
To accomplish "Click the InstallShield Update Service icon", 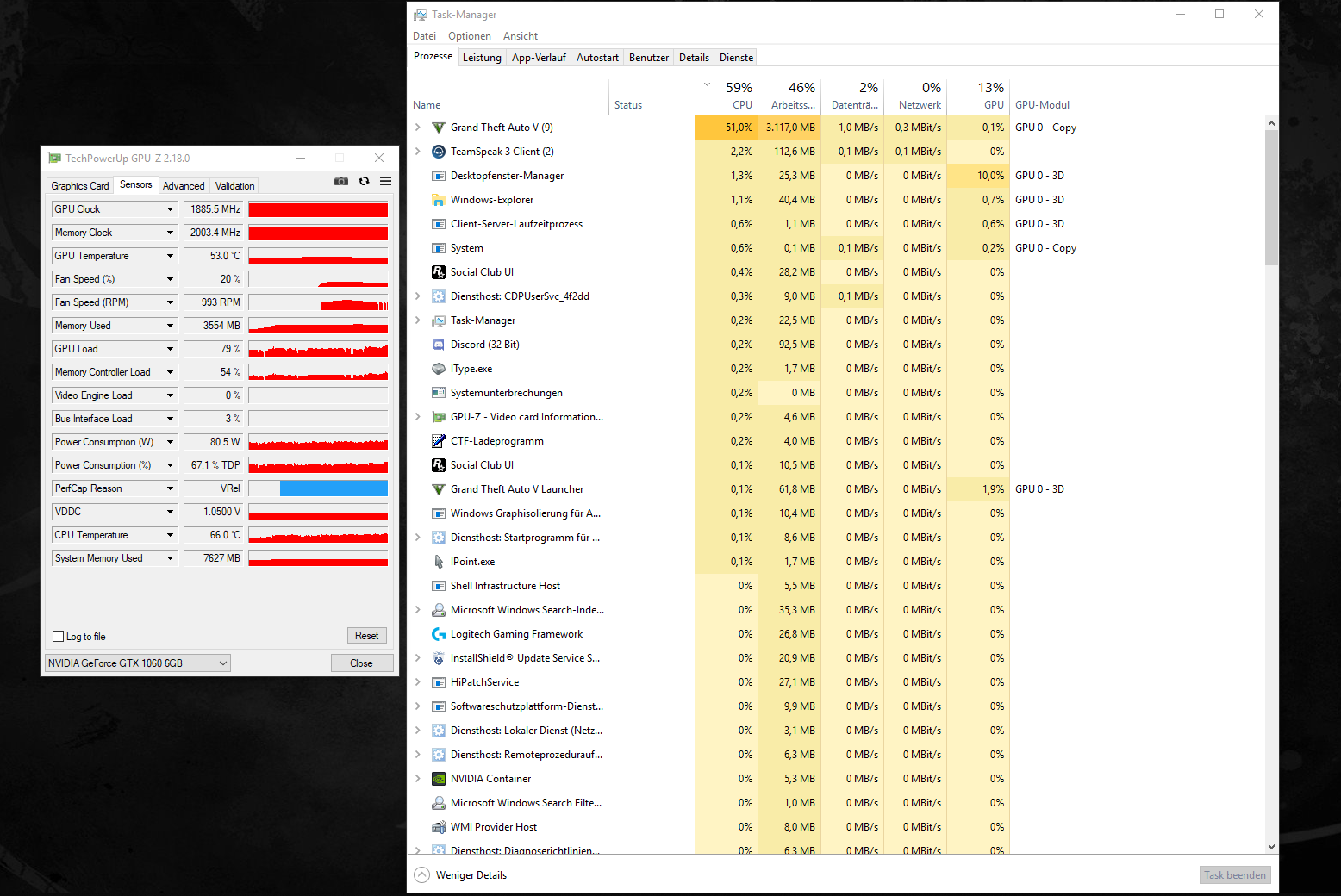I will 438,658.
